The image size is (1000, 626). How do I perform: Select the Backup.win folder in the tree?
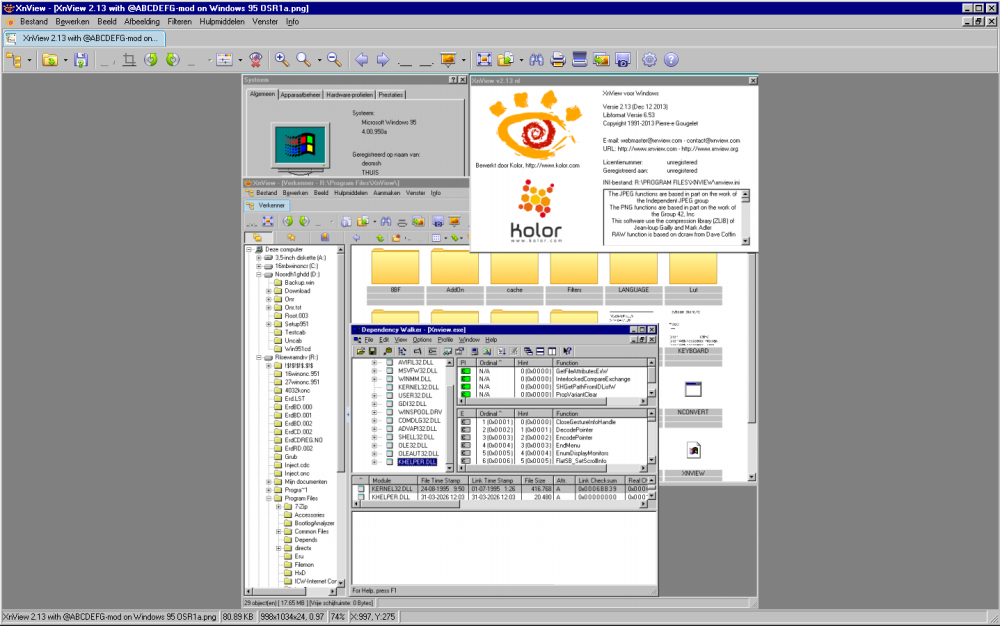(298, 282)
